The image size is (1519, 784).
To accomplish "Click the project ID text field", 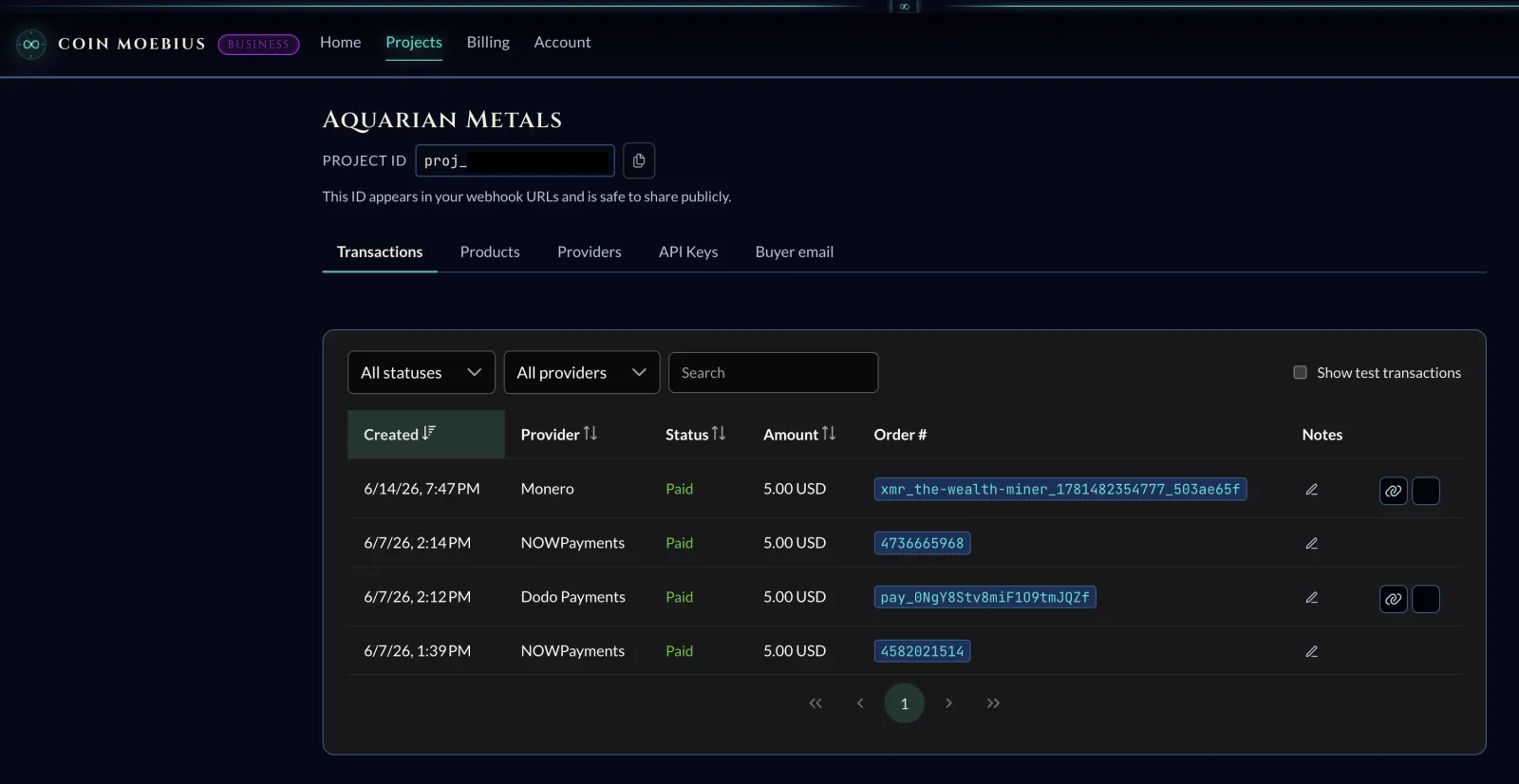I will 515,160.
